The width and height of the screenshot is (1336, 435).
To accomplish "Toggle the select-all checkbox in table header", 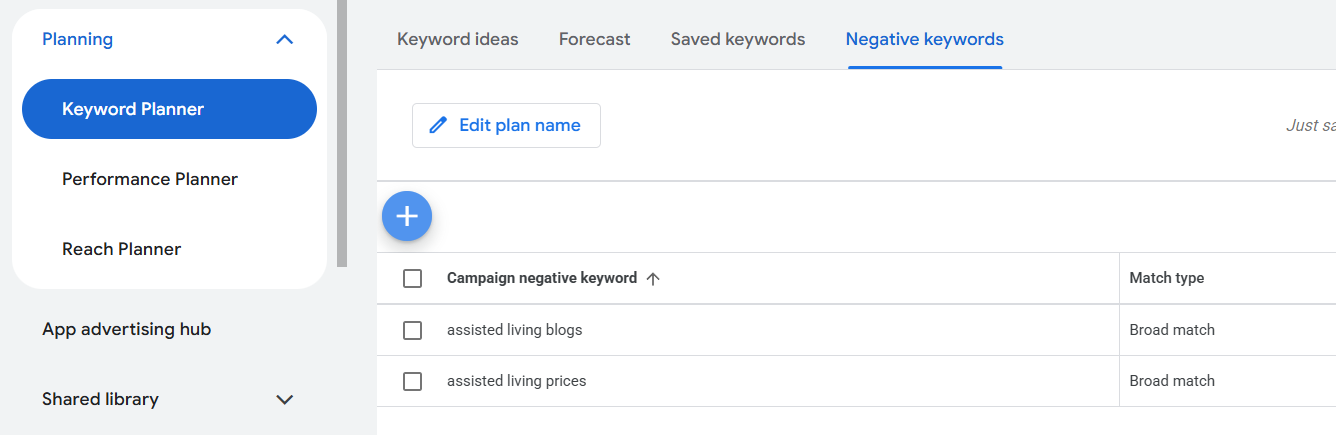I will point(412,279).
